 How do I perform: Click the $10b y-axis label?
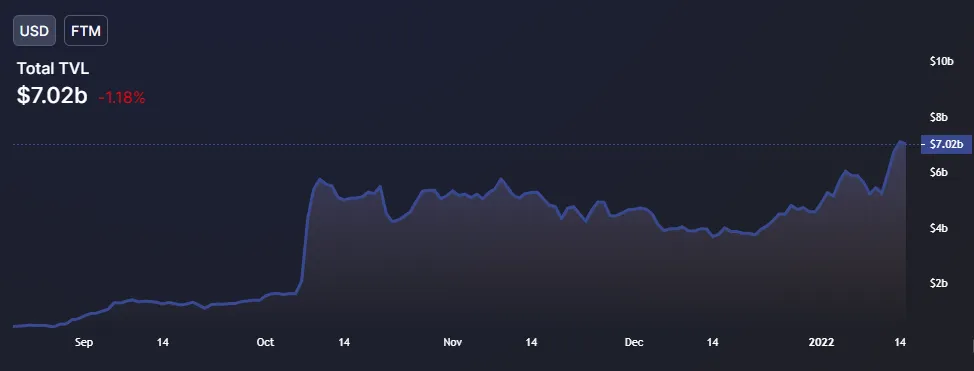point(941,61)
